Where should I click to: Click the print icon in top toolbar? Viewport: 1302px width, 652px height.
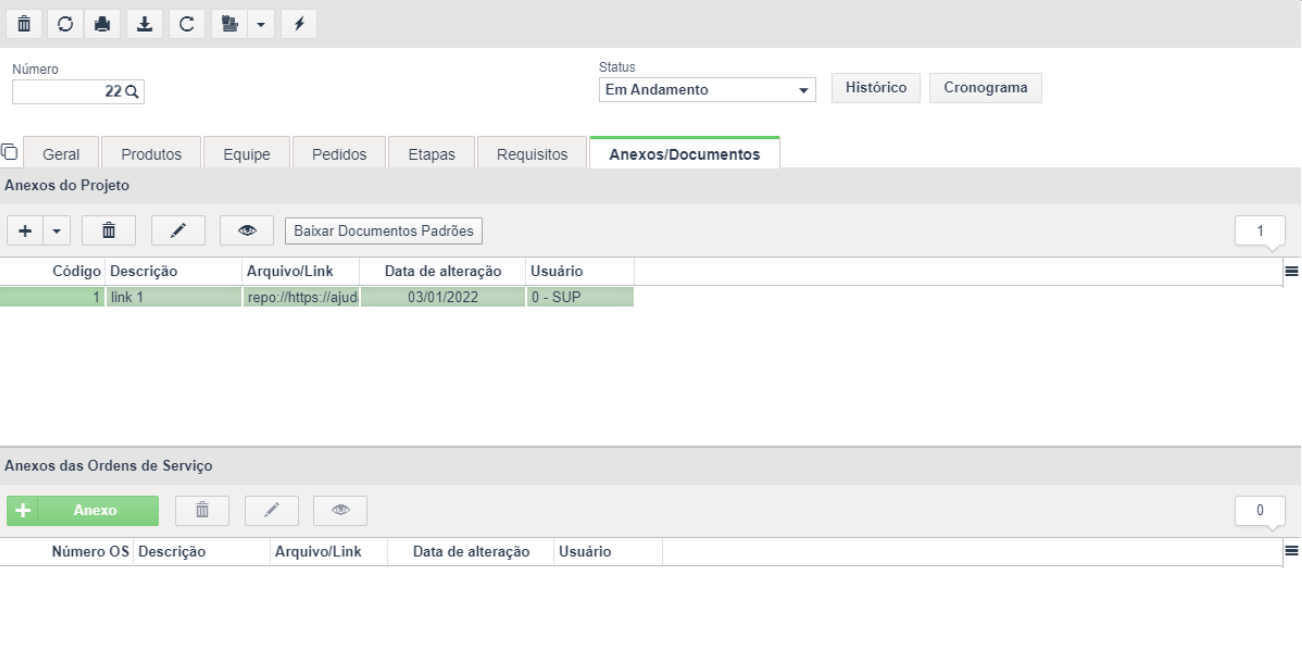[101, 23]
